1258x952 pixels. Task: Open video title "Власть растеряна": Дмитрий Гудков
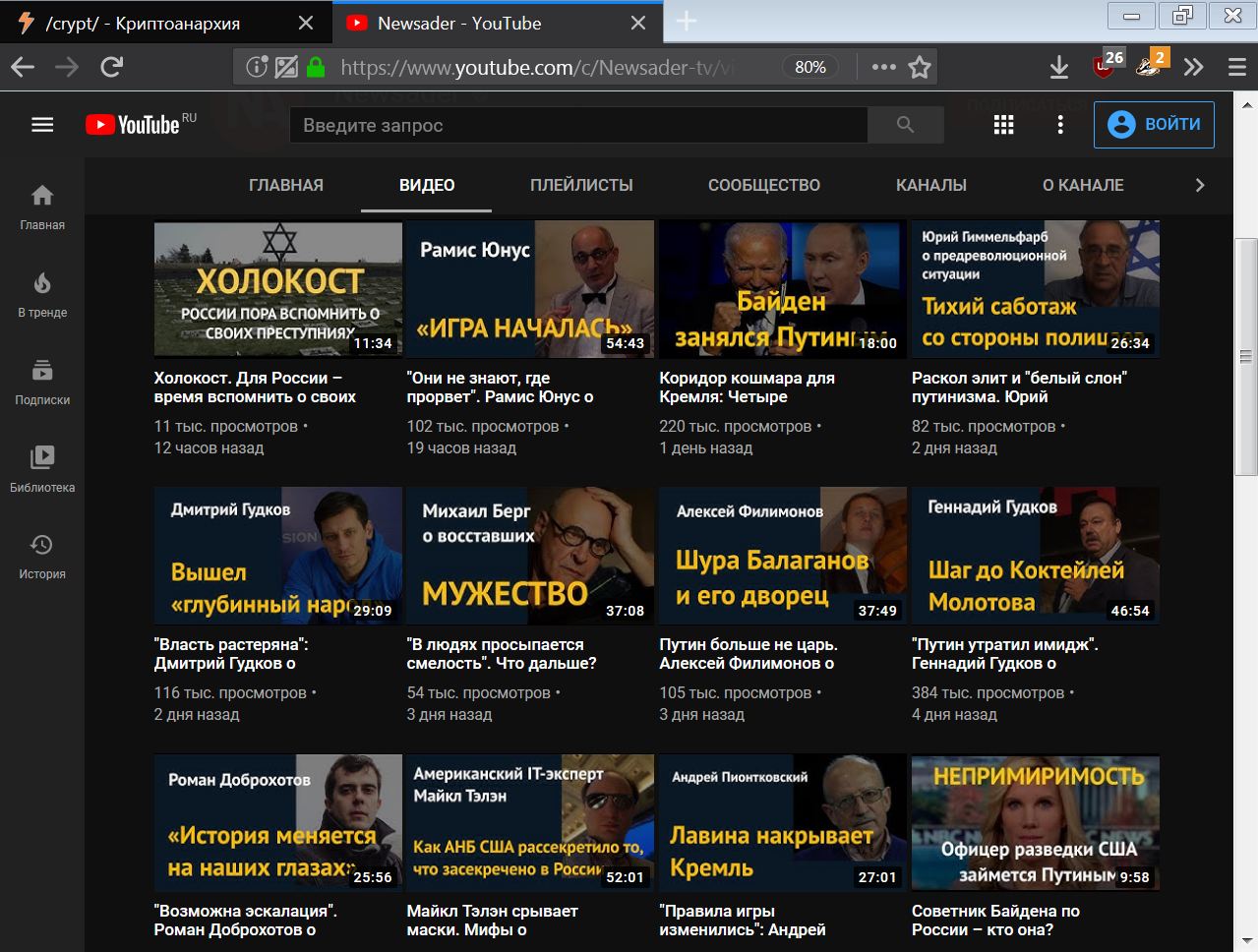(231, 654)
